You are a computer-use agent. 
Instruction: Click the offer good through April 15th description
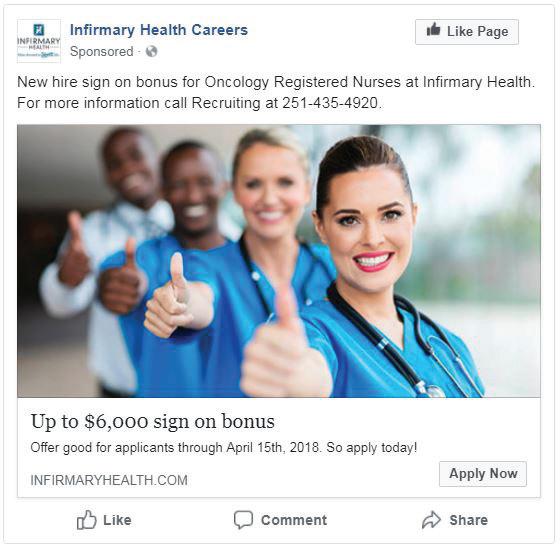(x=224, y=447)
